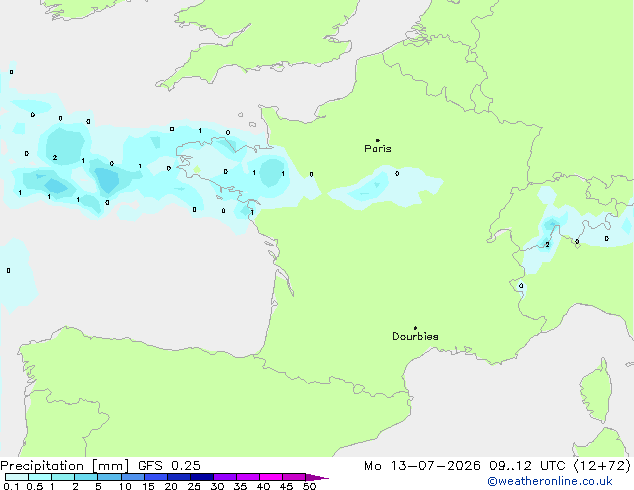Click the '(12+72)' forecast offset text

(x=602, y=466)
